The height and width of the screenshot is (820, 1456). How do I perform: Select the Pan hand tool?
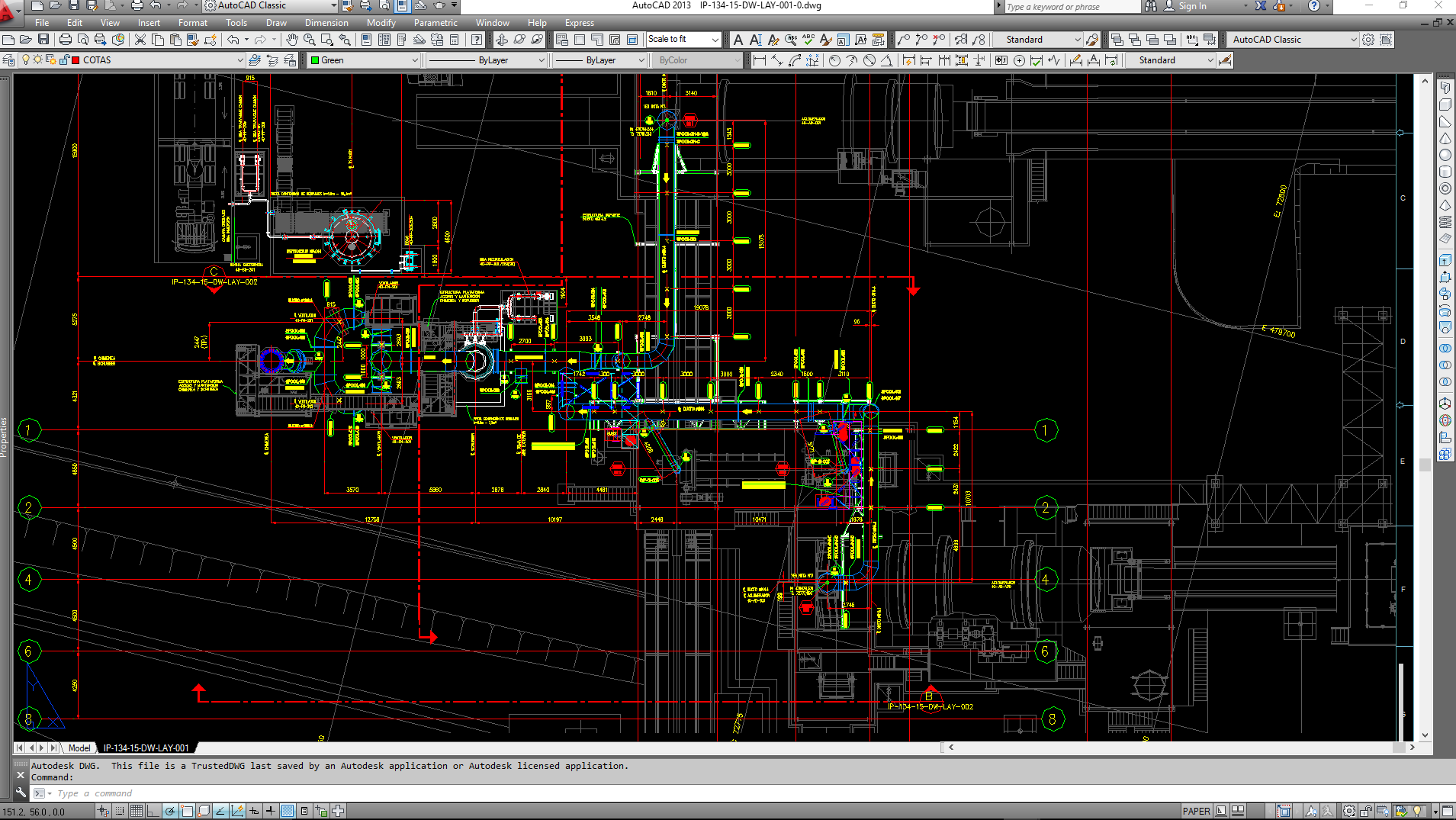click(x=292, y=40)
